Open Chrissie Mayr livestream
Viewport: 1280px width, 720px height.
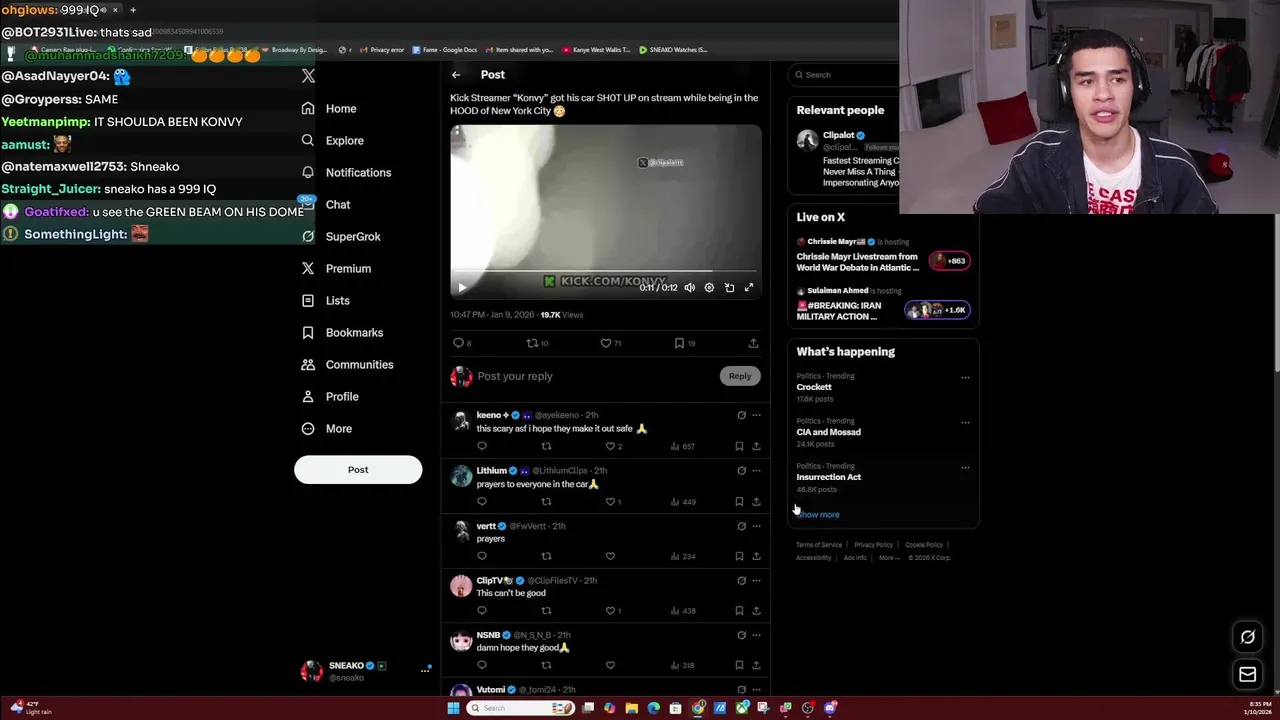[883, 256]
